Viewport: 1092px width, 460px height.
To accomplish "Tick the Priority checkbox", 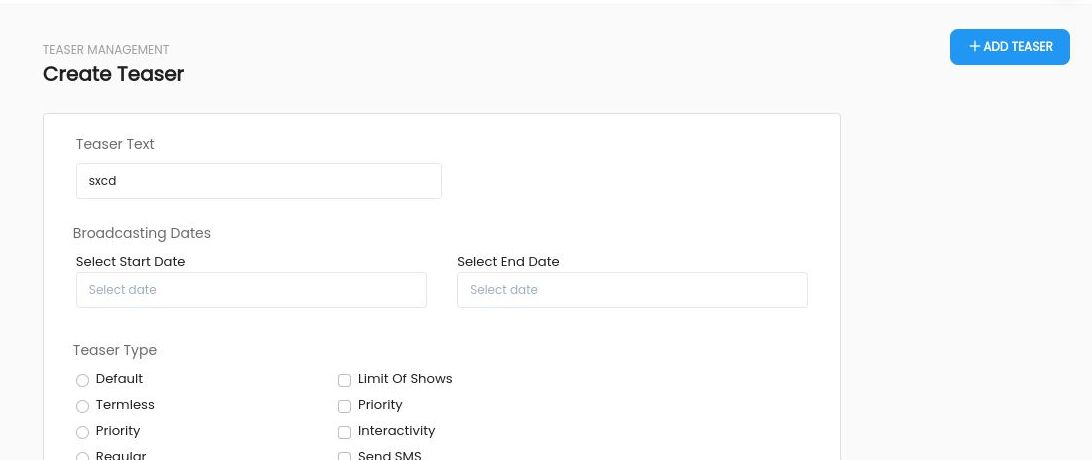I will [344, 406].
